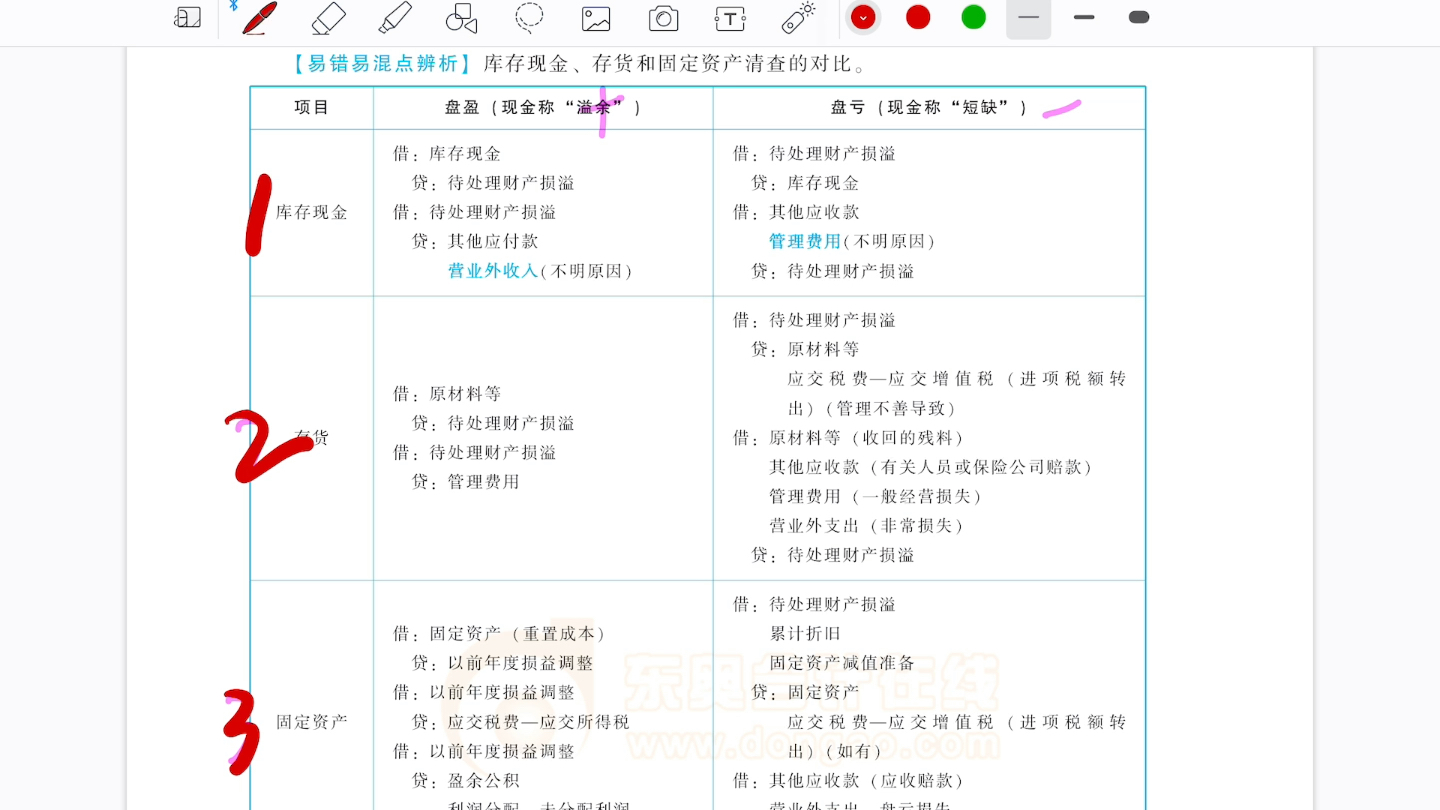1440x810 pixels.
Task: Select the text box tool
Action: [x=730, y=18]
